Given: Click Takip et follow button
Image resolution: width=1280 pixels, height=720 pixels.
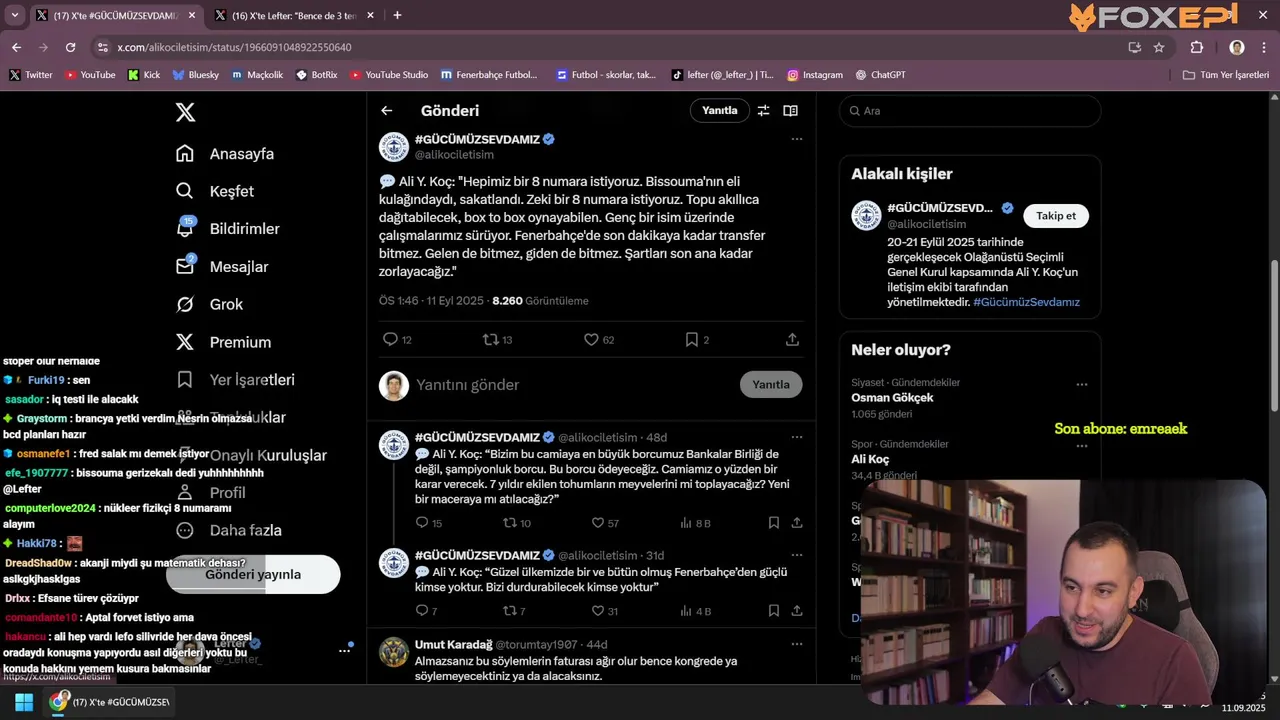Looking at the screenshot, I should [x=1056, y=216].
